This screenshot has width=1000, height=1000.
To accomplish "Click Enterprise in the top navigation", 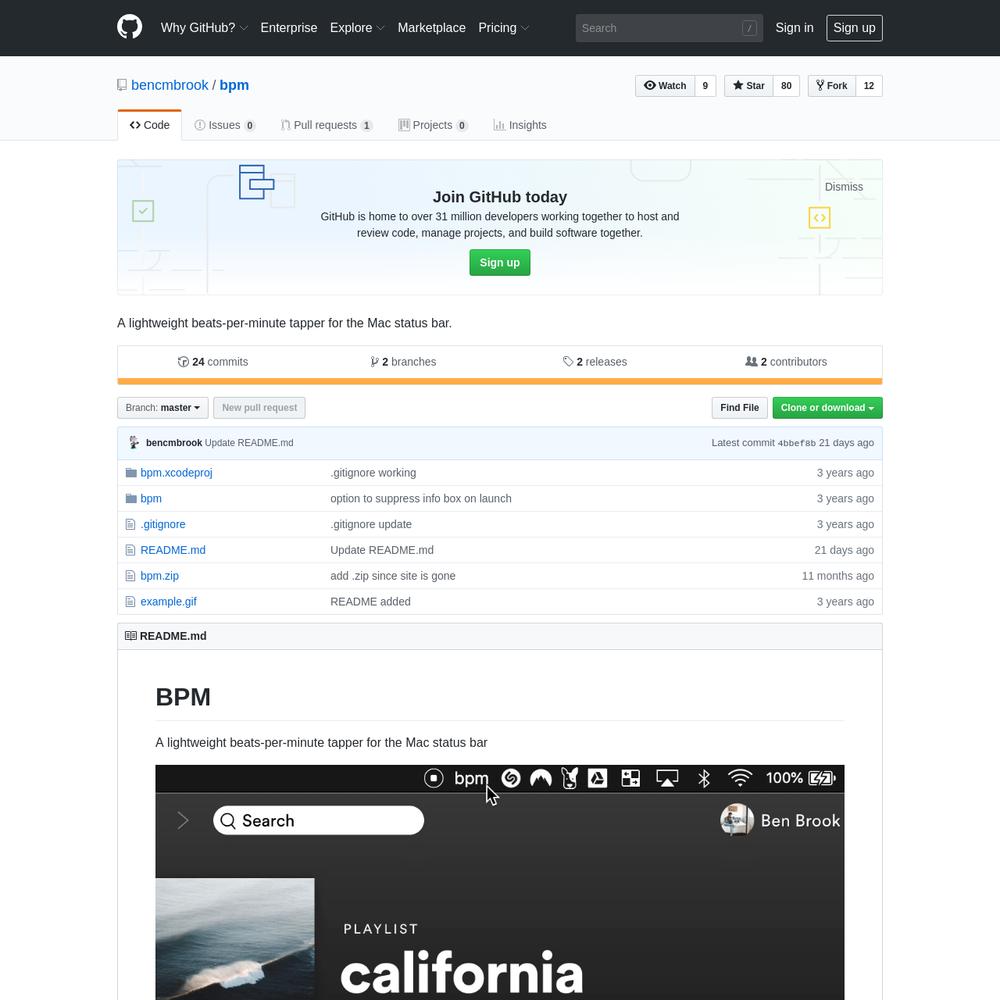I will pos(289,27).
